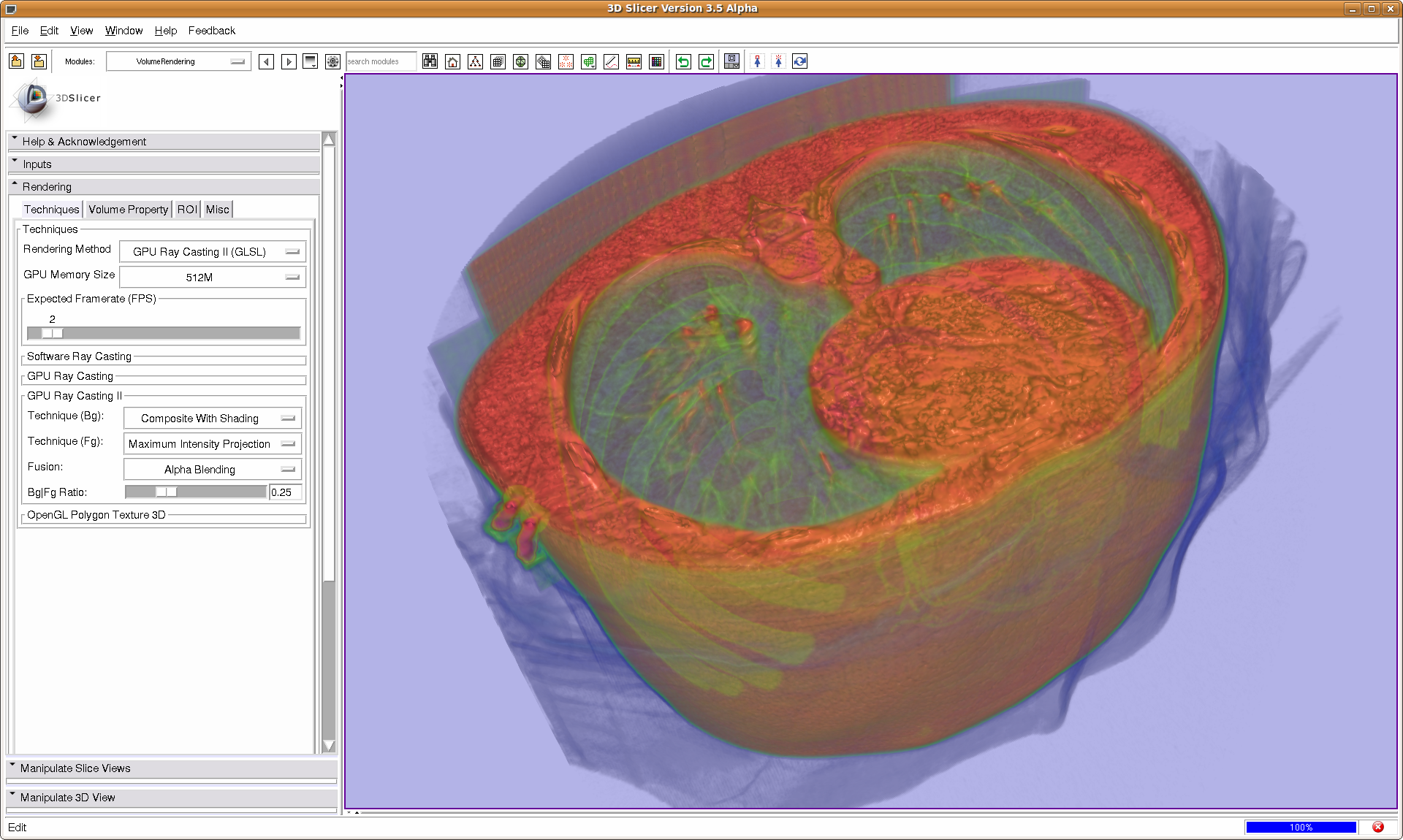The height and width of the screenshot is (840, 1403).
Task: Go to previous module with back arrow
Action: [x=267, y=61]
